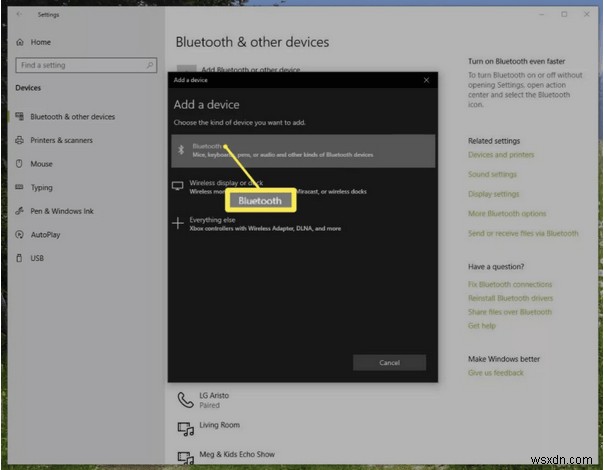Click the Living Room media device icon

186,429
